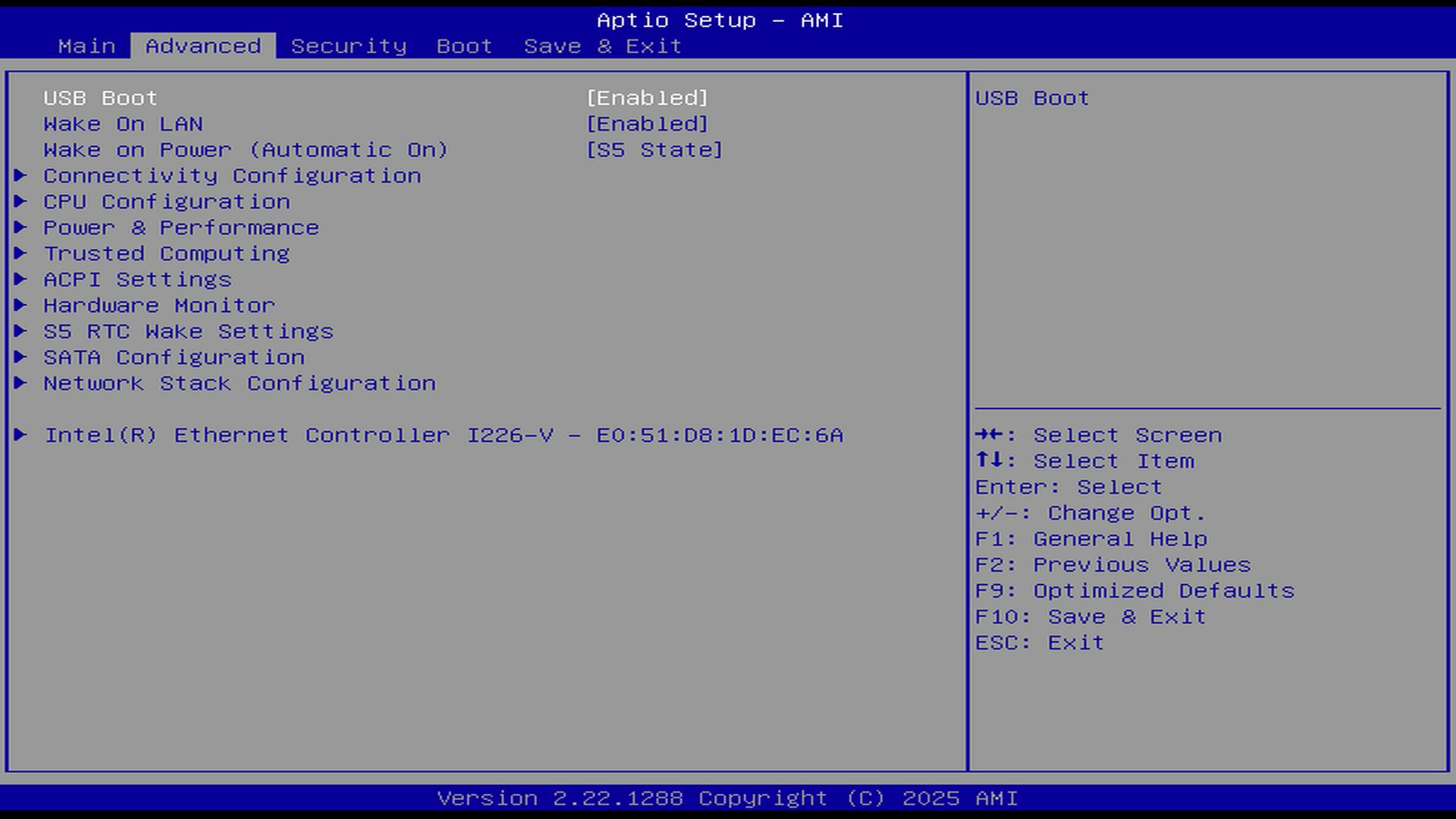
Task: Expand Network Stack Configuration submenu
Action: (x=239, y=383)
